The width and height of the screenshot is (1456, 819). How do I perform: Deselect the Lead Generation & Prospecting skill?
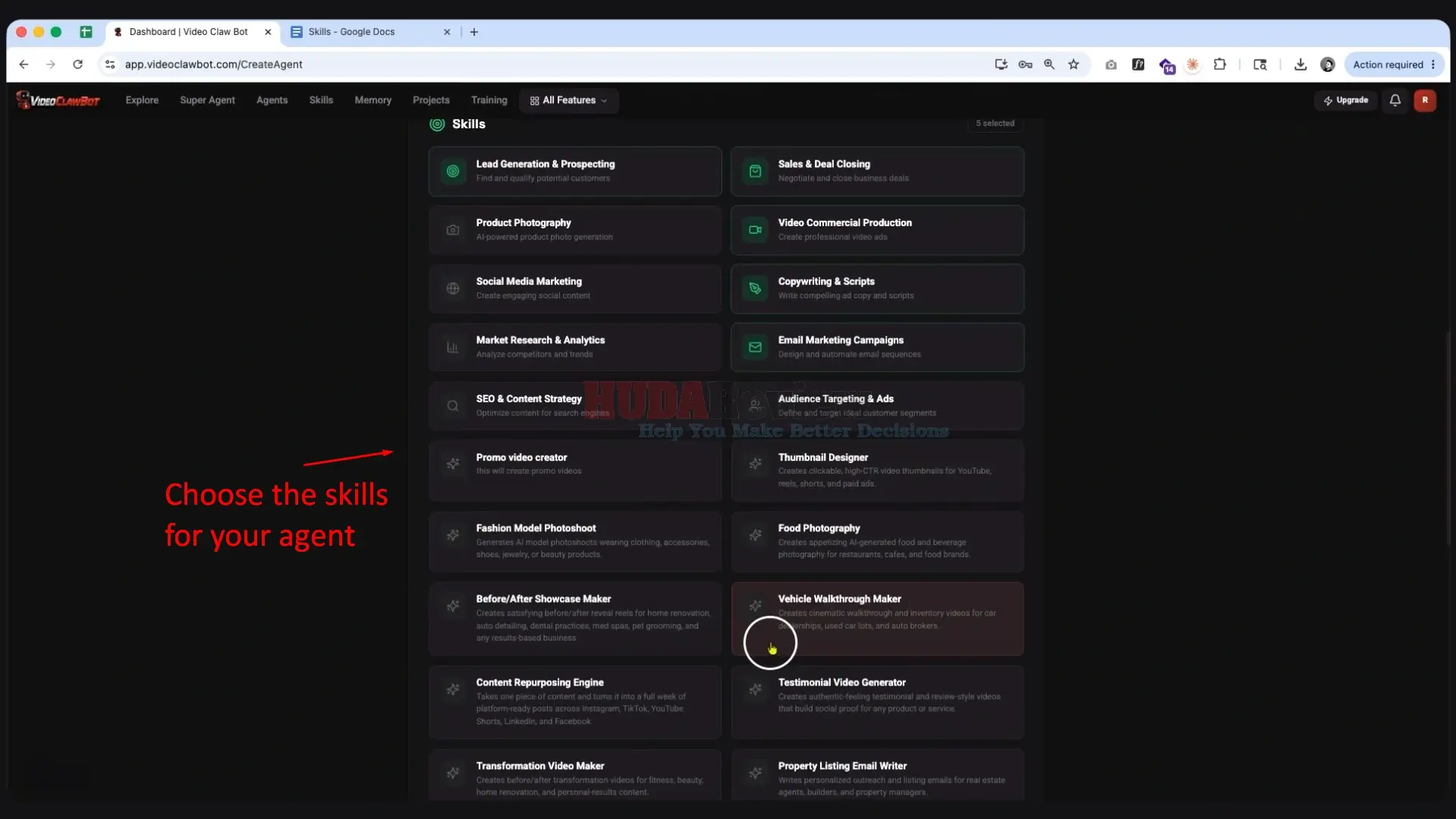tap(574, 172)
